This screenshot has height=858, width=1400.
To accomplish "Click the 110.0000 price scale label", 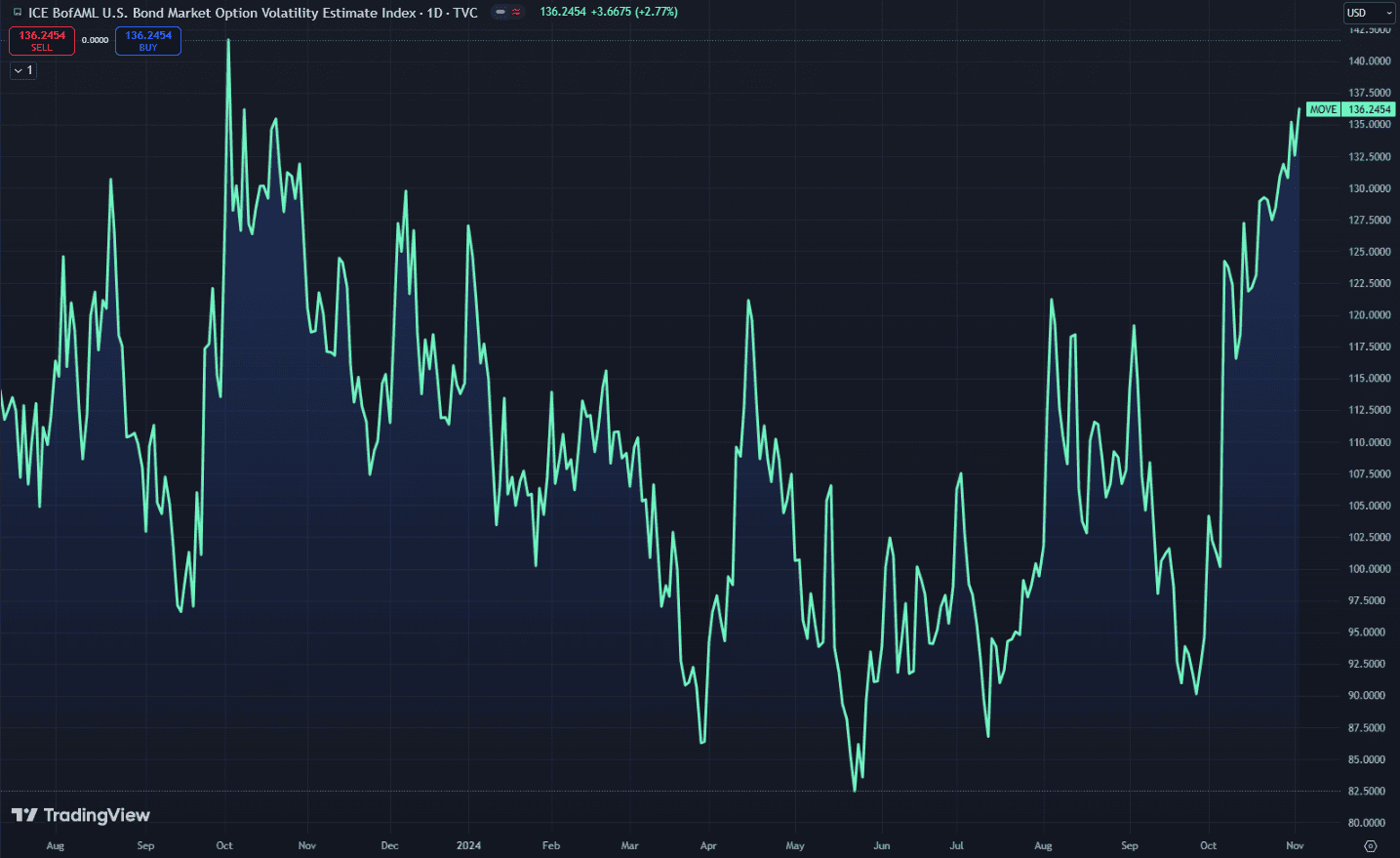I will [x=1370, y=442].
